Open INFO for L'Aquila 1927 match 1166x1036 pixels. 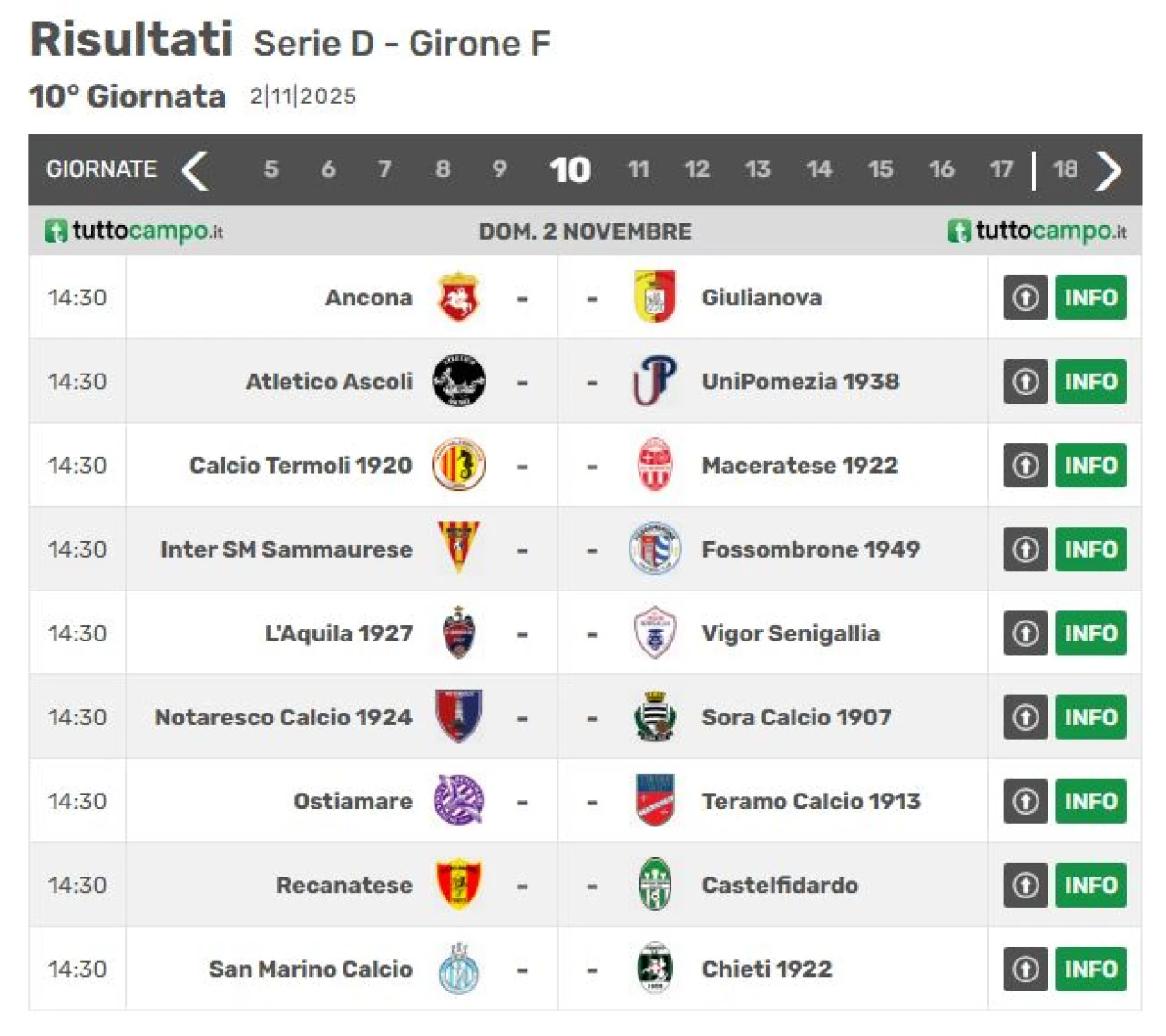pos(1090,633)
